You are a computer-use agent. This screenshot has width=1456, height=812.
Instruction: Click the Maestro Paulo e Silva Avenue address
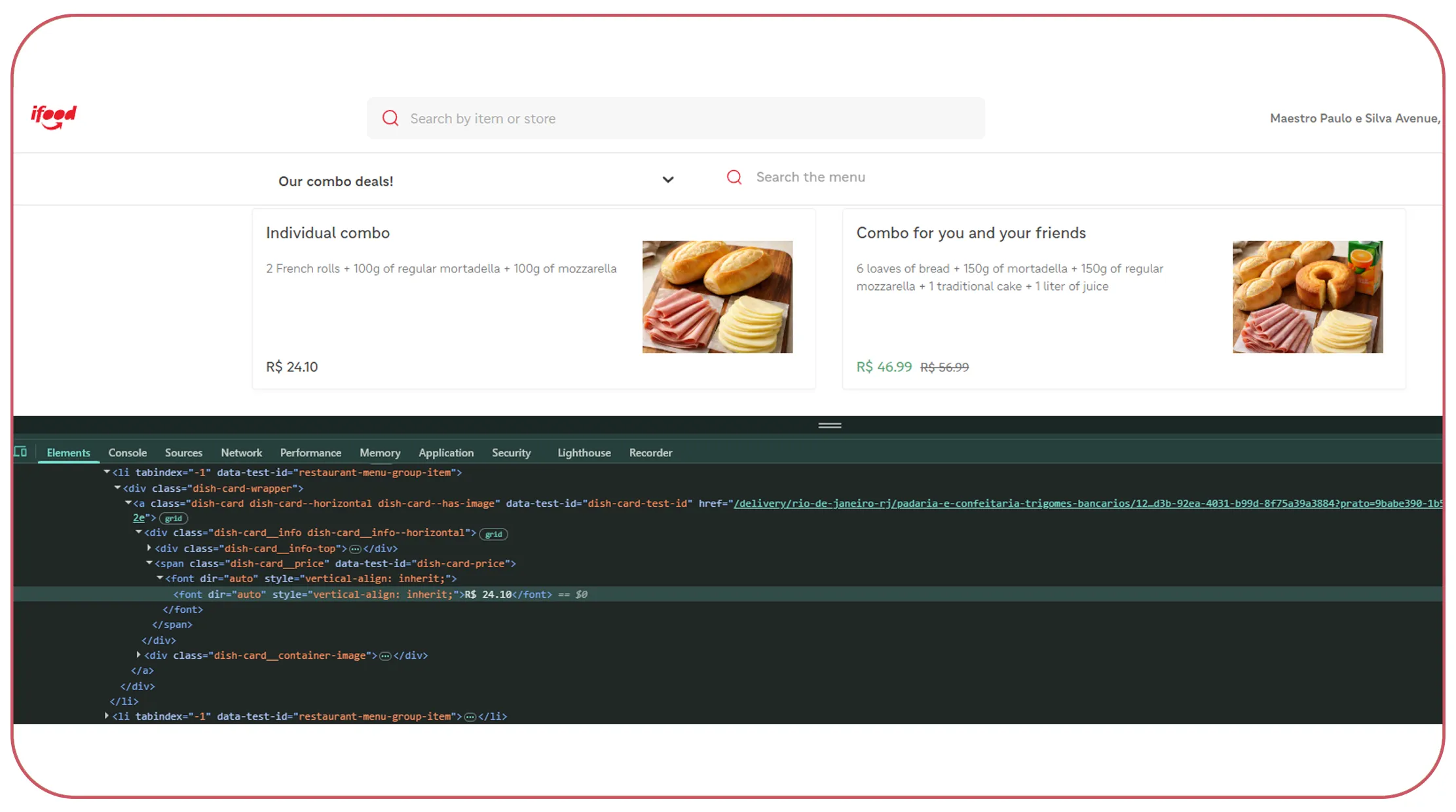tap(1355, 119)
